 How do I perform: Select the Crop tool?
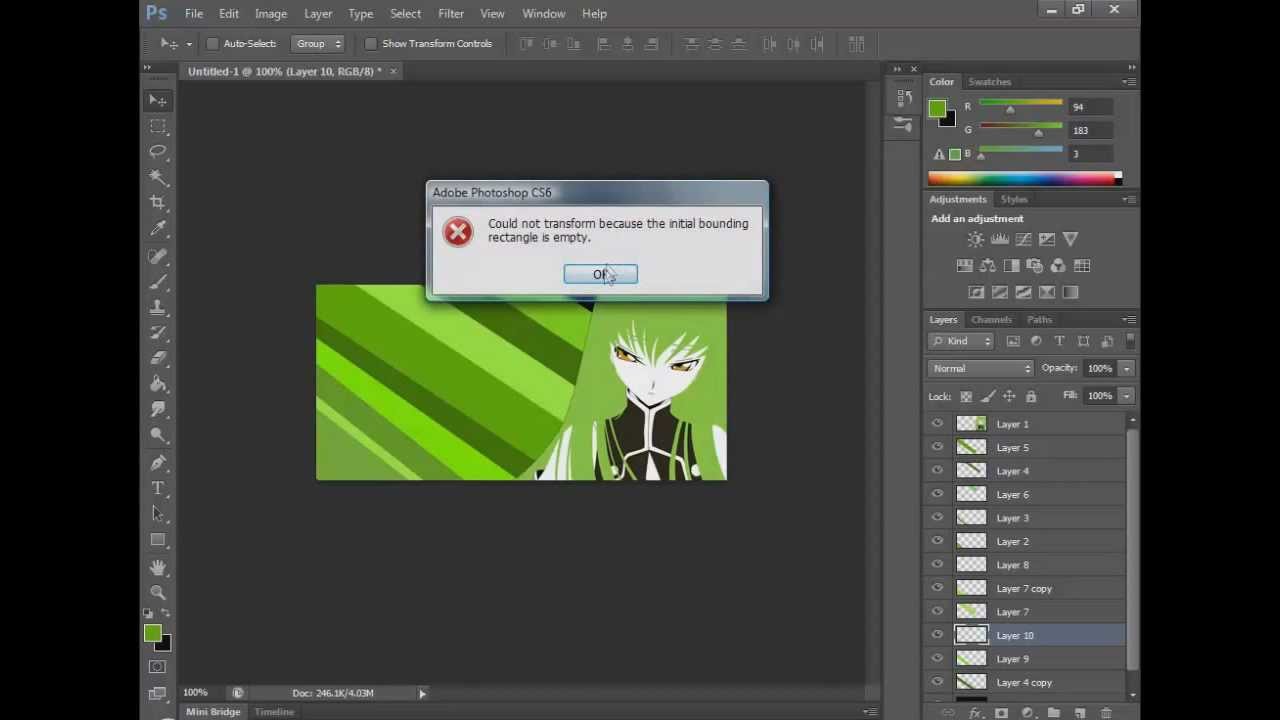point(158,203)
